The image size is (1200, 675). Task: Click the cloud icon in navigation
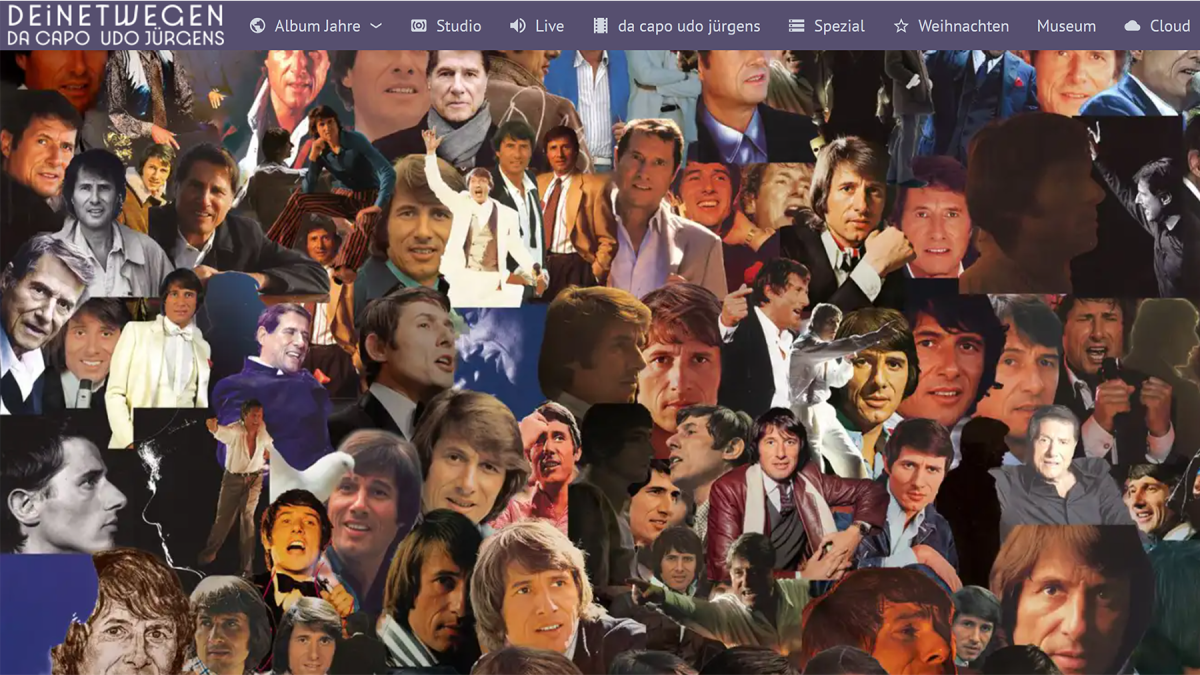pos(1132,26)
